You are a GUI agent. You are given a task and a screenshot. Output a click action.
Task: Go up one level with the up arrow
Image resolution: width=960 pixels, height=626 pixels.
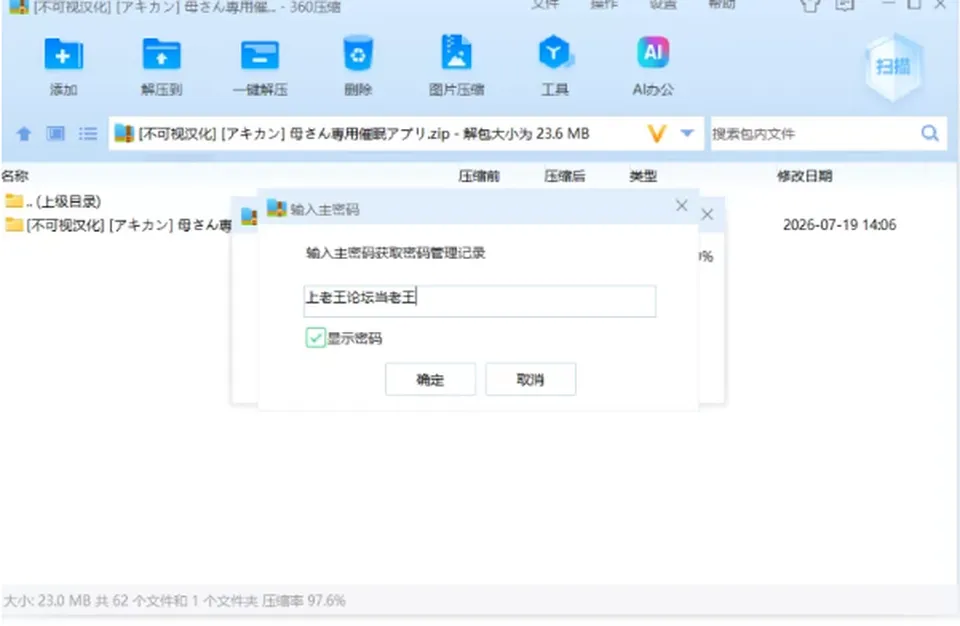24,134
